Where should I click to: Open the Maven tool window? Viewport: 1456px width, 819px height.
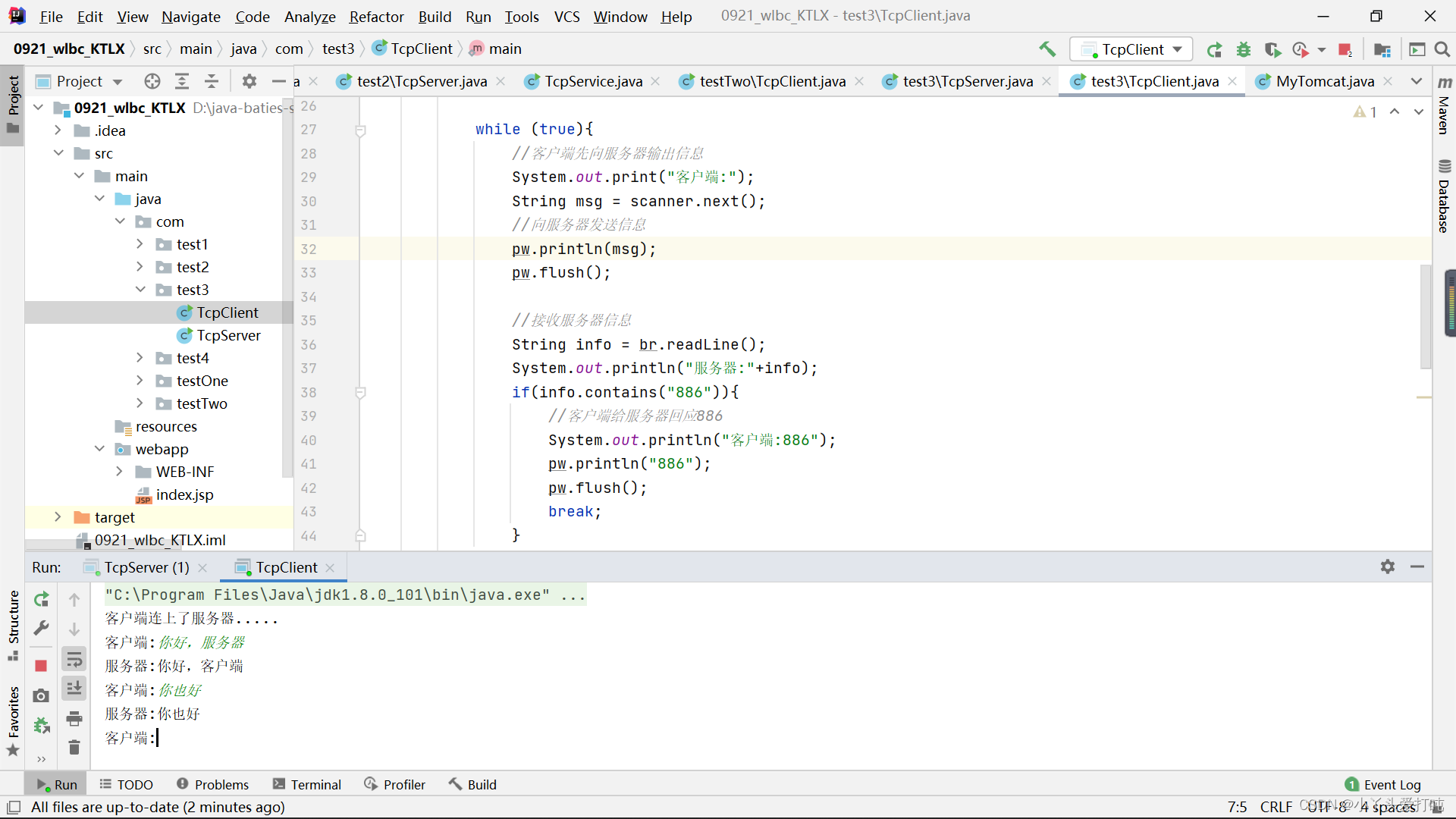(1444, 105)
